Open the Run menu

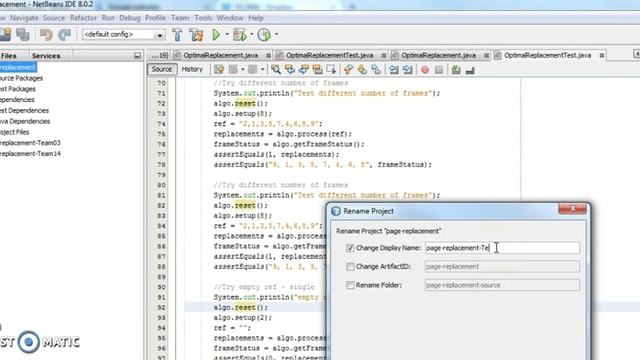[108, 18]
